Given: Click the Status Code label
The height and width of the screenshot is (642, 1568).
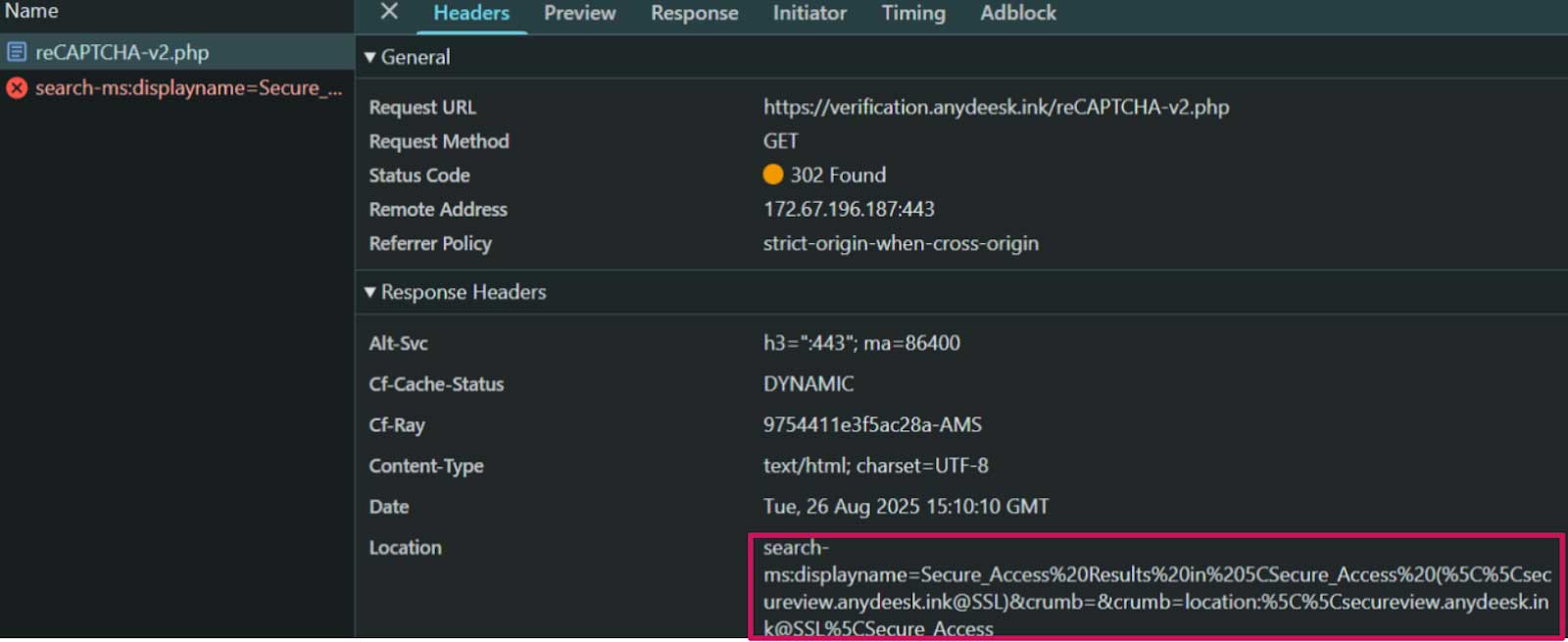Looking at the screenshot, I should click(419, 175).
